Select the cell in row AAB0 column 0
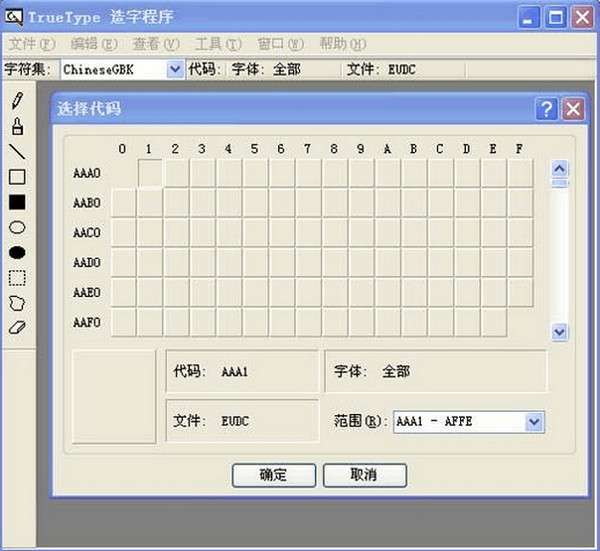Image resolution: width=600 pixels, height=551 pixels. click(x=123, y=202)
